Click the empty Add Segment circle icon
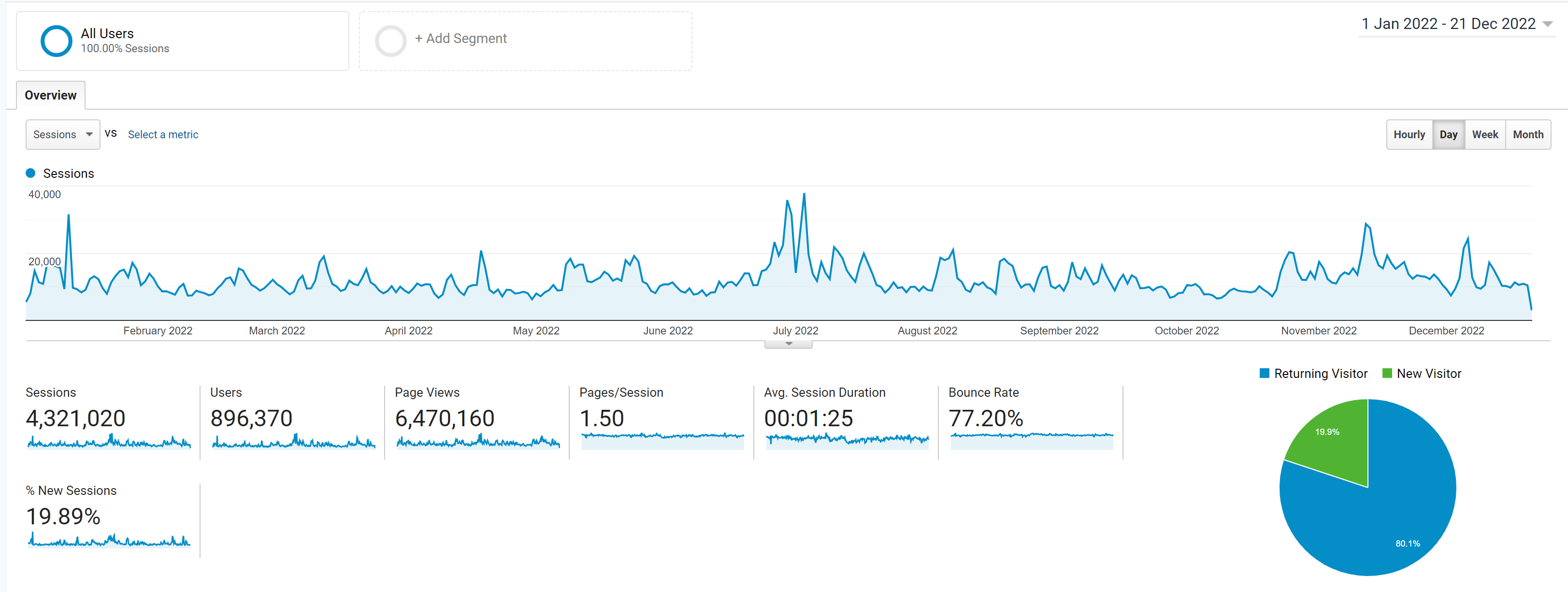 pyautogui.click(x=390, y=41)
